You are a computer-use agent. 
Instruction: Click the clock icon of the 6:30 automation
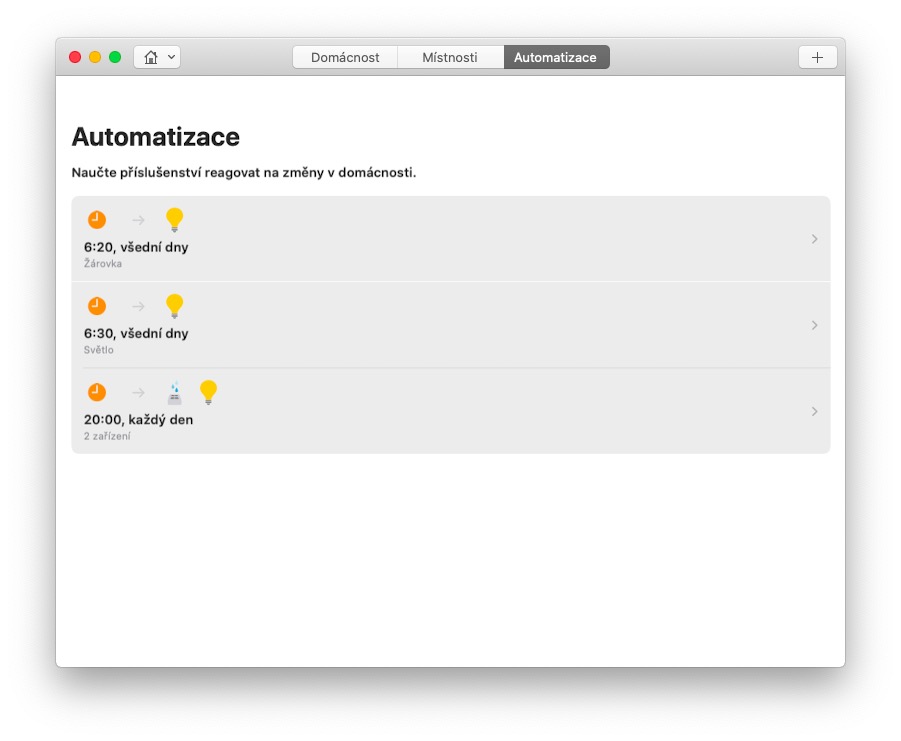(x=96, y=306)
